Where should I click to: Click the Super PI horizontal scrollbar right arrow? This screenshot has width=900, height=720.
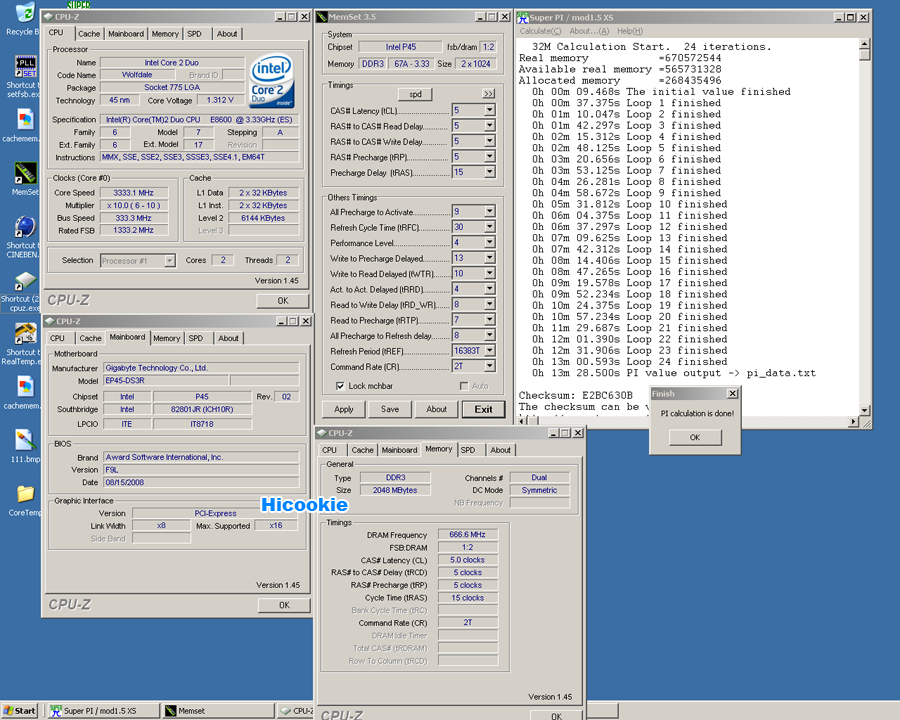854,421
